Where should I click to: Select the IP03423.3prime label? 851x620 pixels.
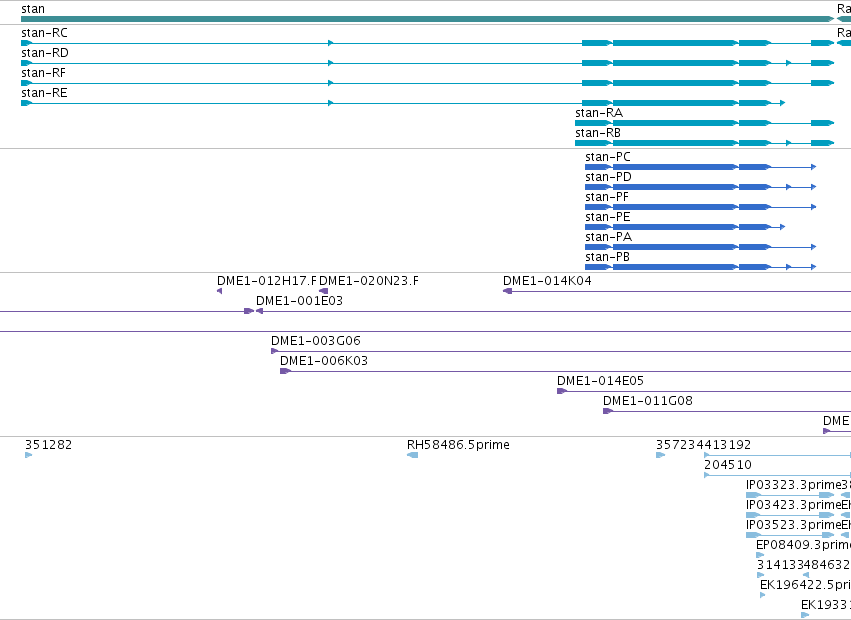point(793,505)
